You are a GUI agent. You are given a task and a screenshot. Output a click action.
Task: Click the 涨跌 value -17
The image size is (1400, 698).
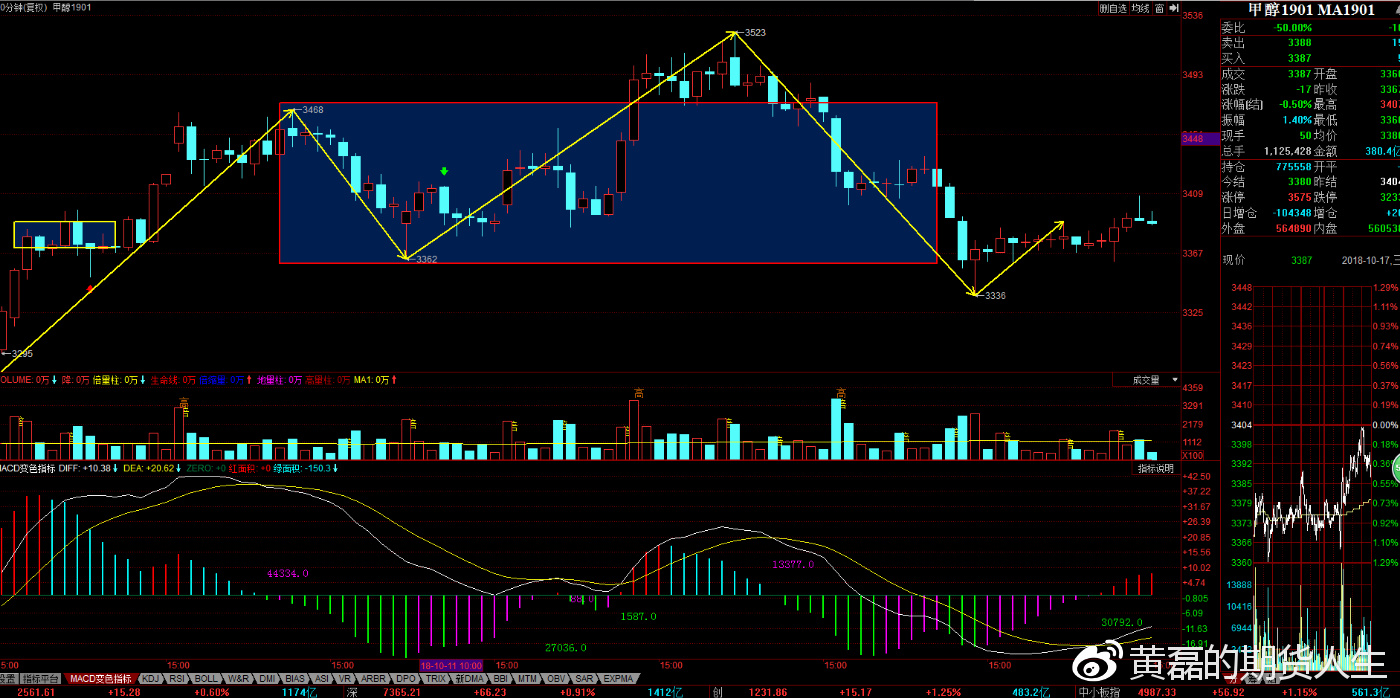pos(1304,89)
